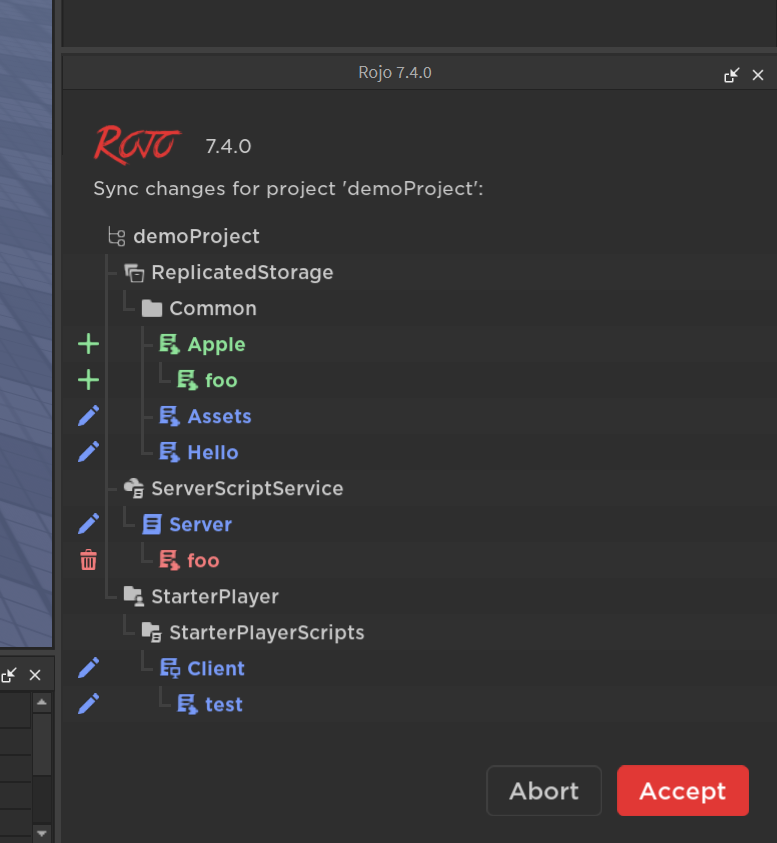Click the green foo module script icon
The width and height of the screenshot is (777, 843).
pos(187,380)
